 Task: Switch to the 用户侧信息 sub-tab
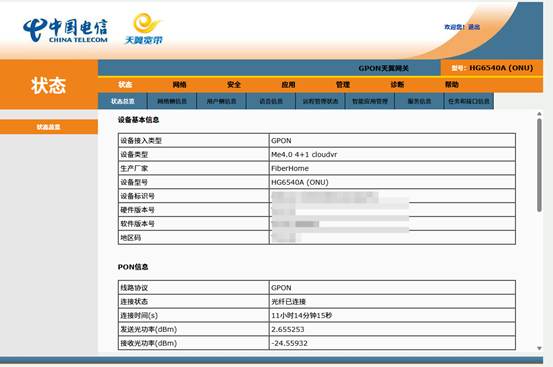coord(221,101)
